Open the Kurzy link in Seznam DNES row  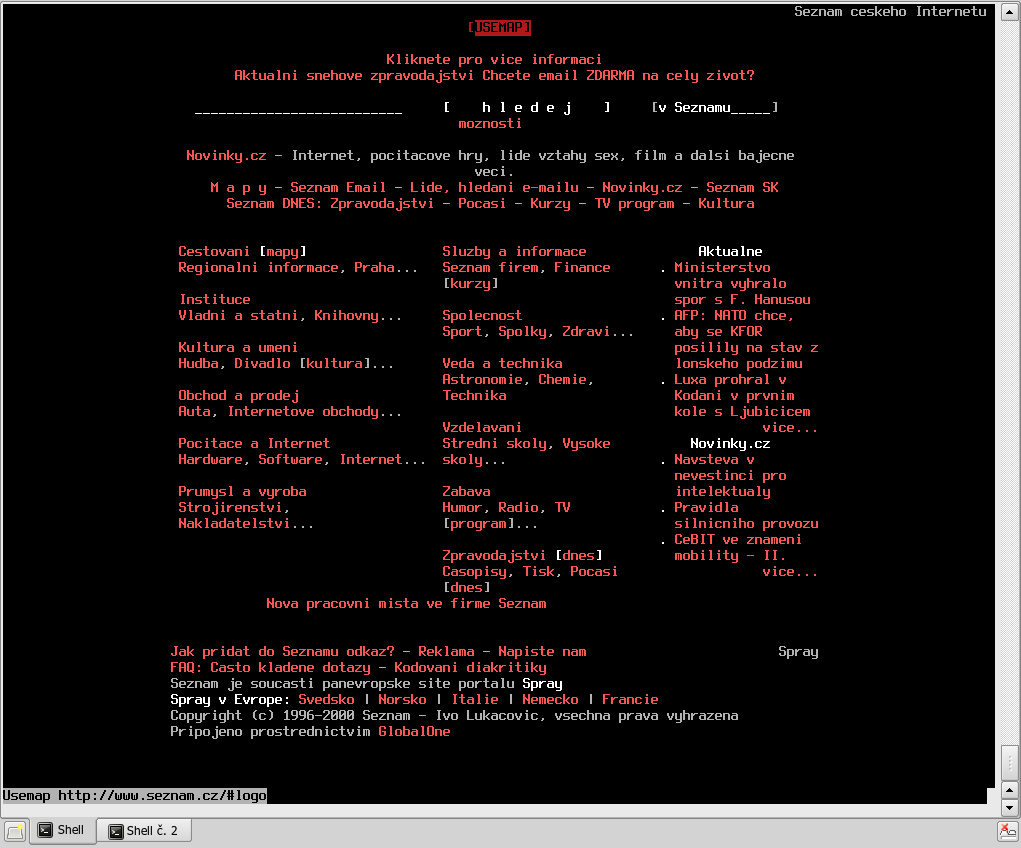(x=550, y=204)
